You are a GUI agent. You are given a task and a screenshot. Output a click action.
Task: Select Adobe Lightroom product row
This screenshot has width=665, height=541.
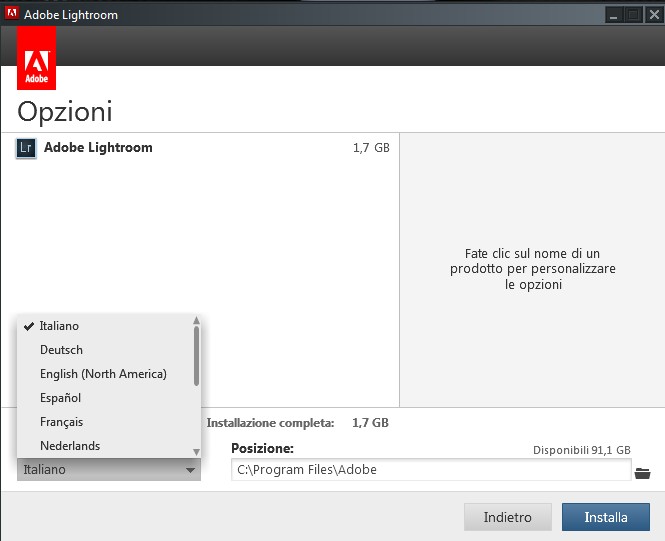click(x=202, y=148)
